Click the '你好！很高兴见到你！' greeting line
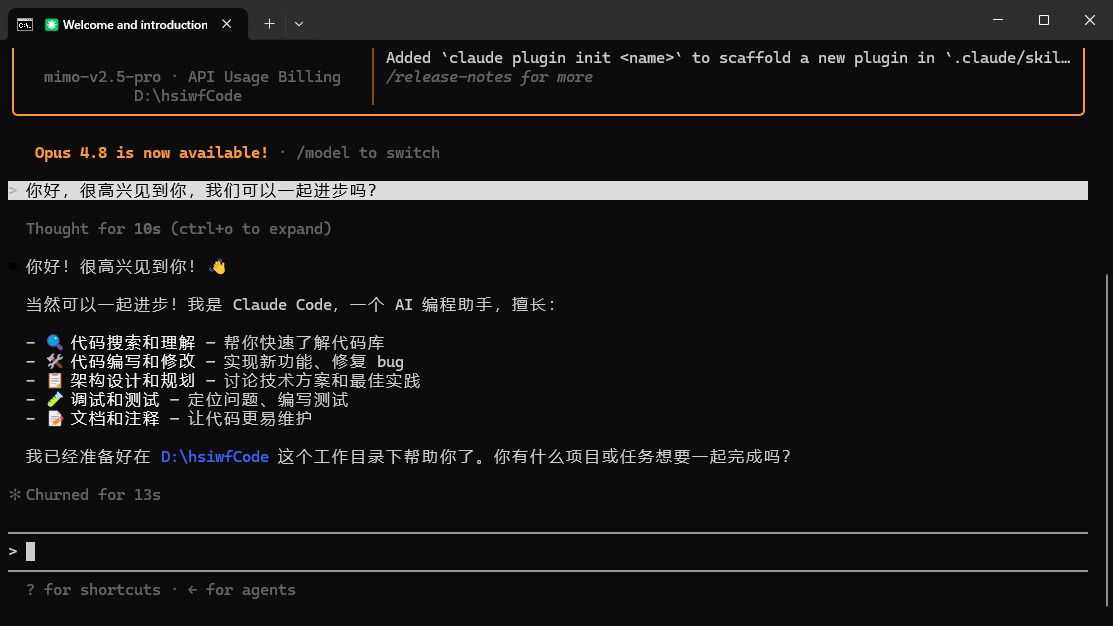The height and width of the screenshot is (626, 1113). 111,267
